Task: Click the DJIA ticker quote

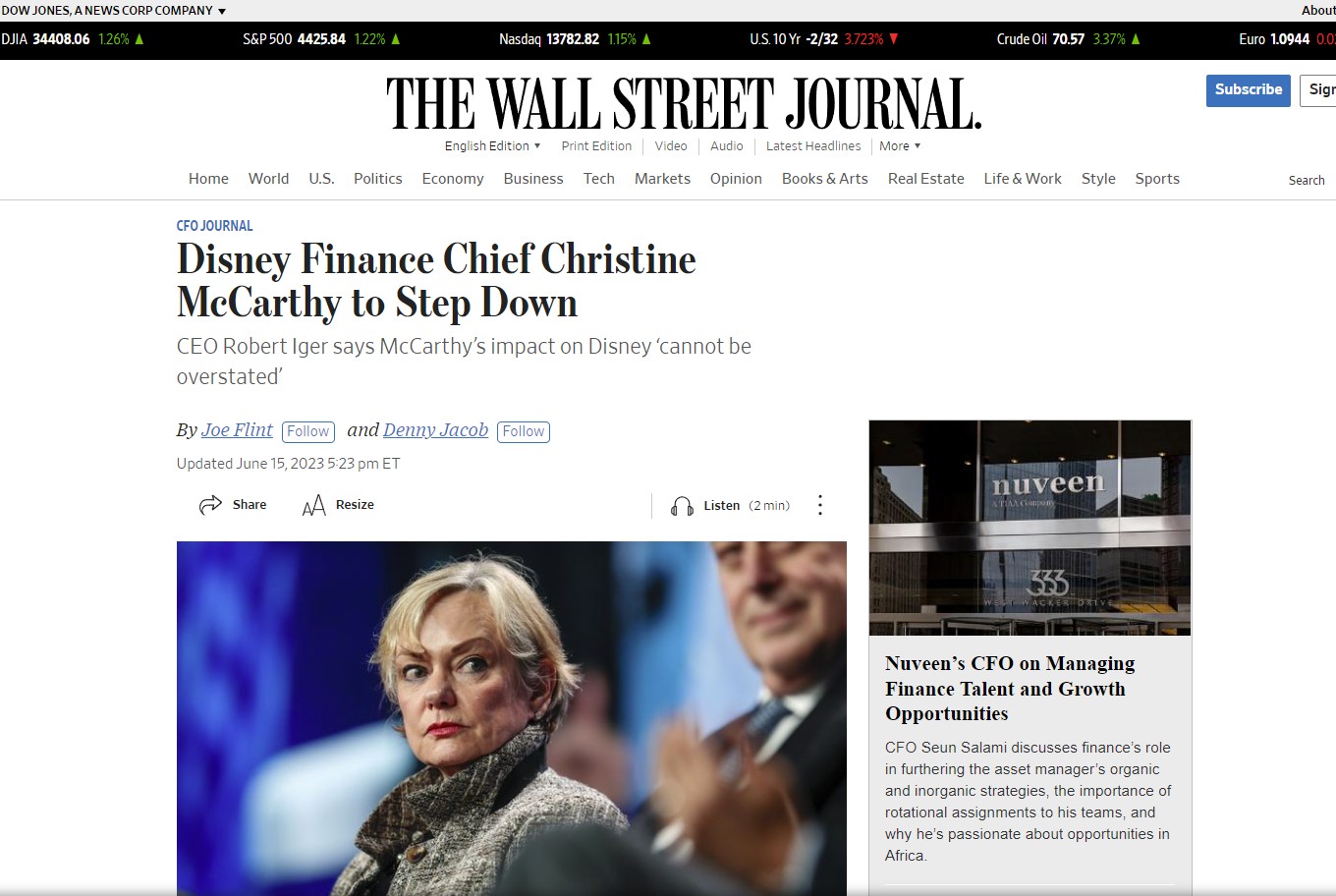Action: coord(73,39)
